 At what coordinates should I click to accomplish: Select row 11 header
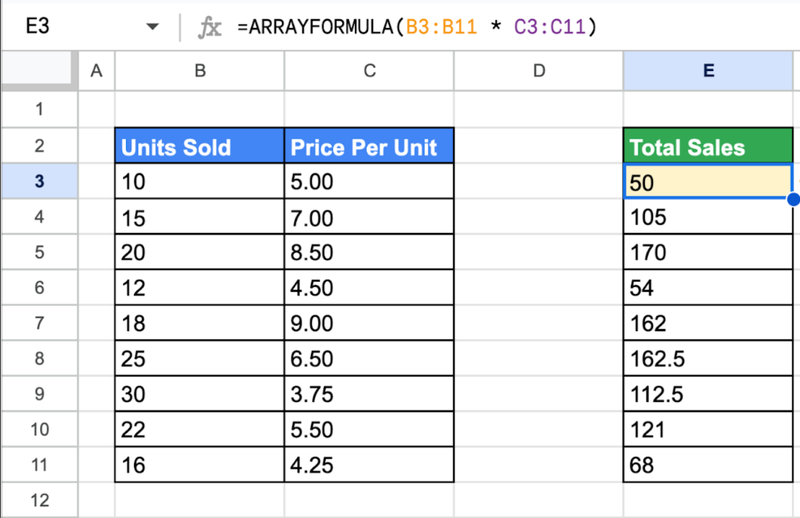pos(39,465)
